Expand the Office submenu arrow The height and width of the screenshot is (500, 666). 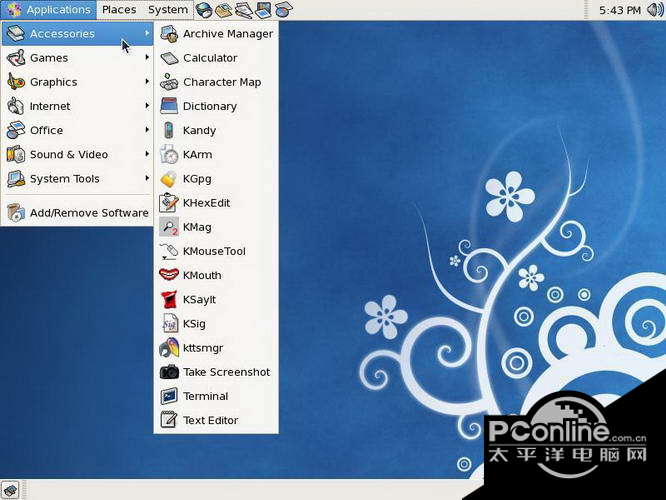147,130
